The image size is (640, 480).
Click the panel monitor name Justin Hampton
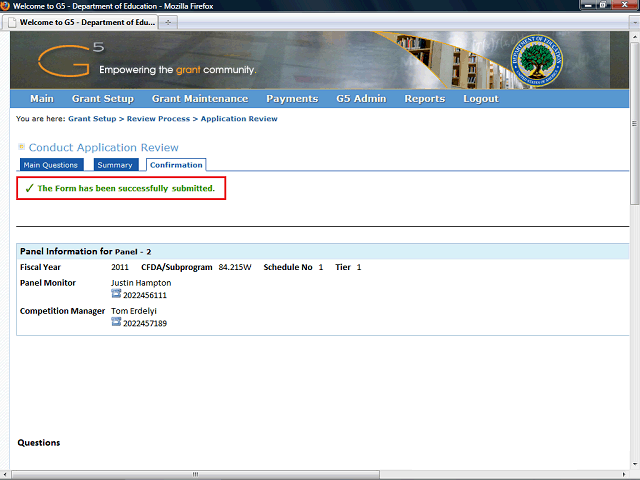click(141, 283)
